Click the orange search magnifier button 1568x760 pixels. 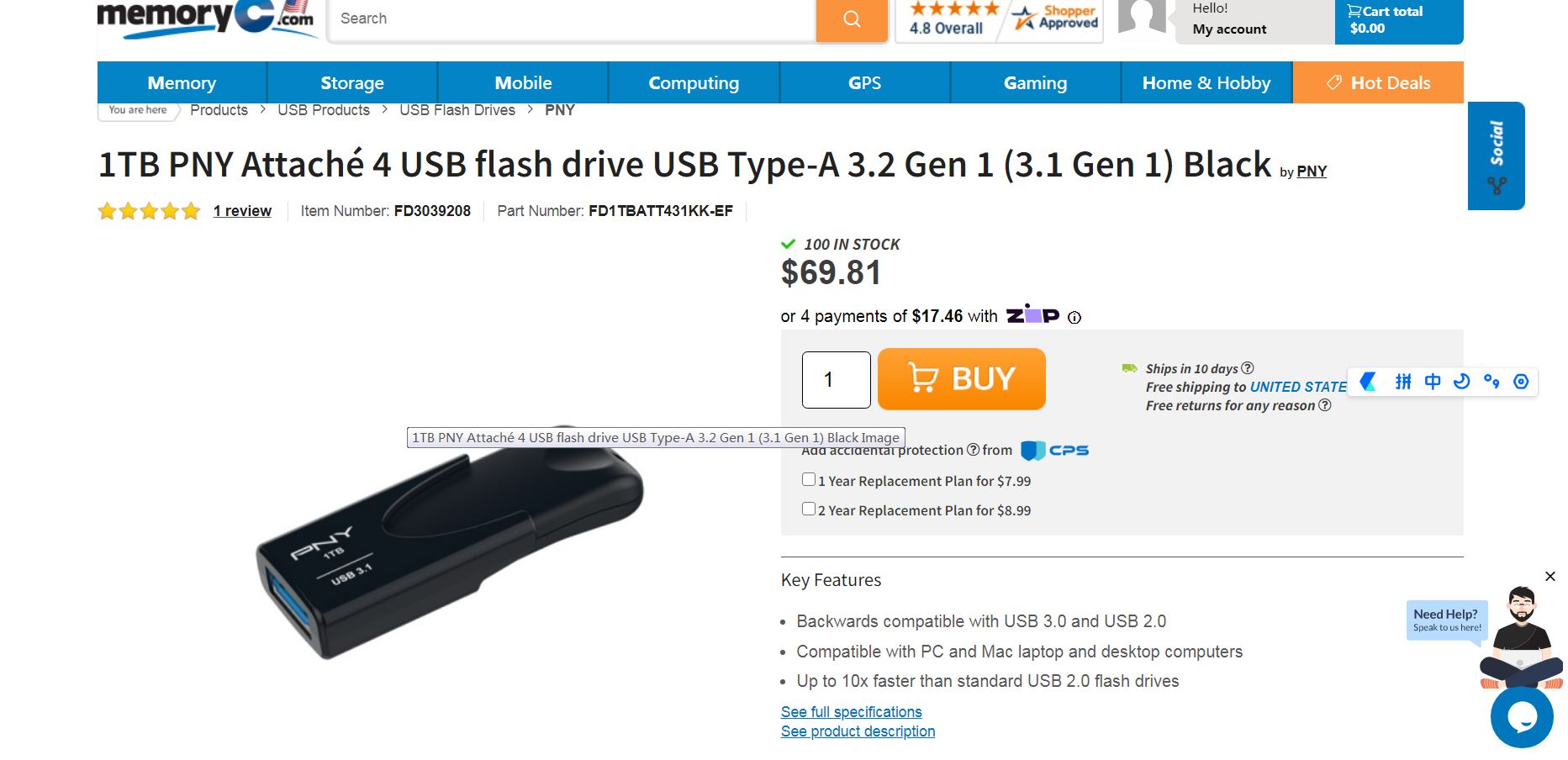(x=852, y=19)
